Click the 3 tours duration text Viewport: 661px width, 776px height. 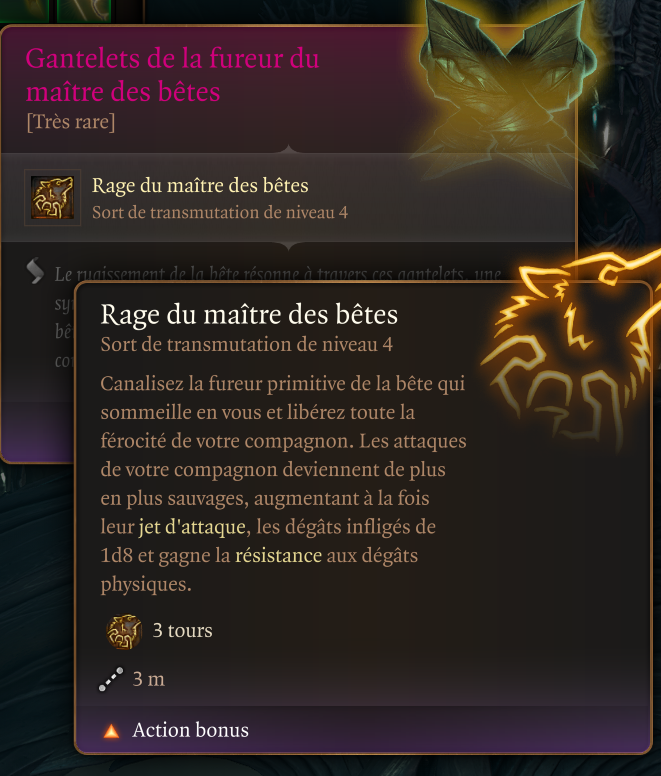183,631
